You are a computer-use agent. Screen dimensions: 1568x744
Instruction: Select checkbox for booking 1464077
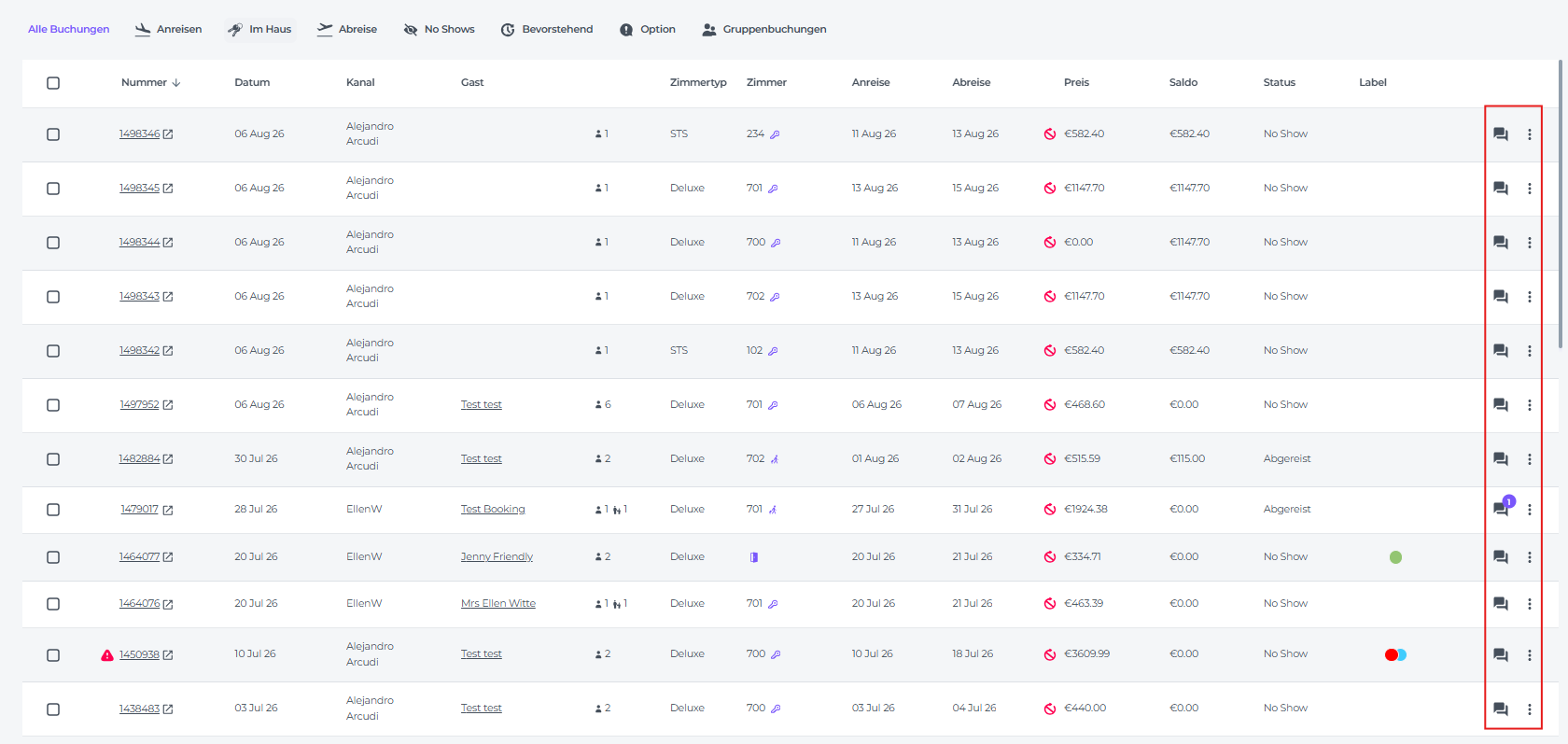pyautogui.click(x=53, y=557)
